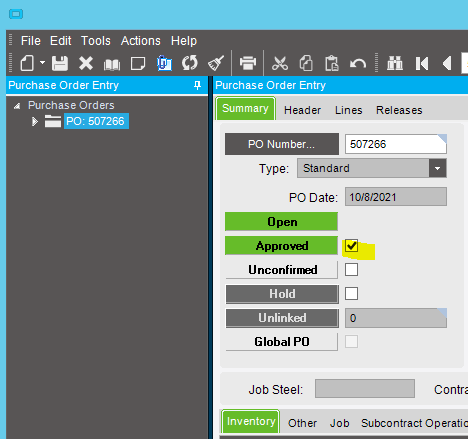Click the Job Steel field

[x=365, y=388]
